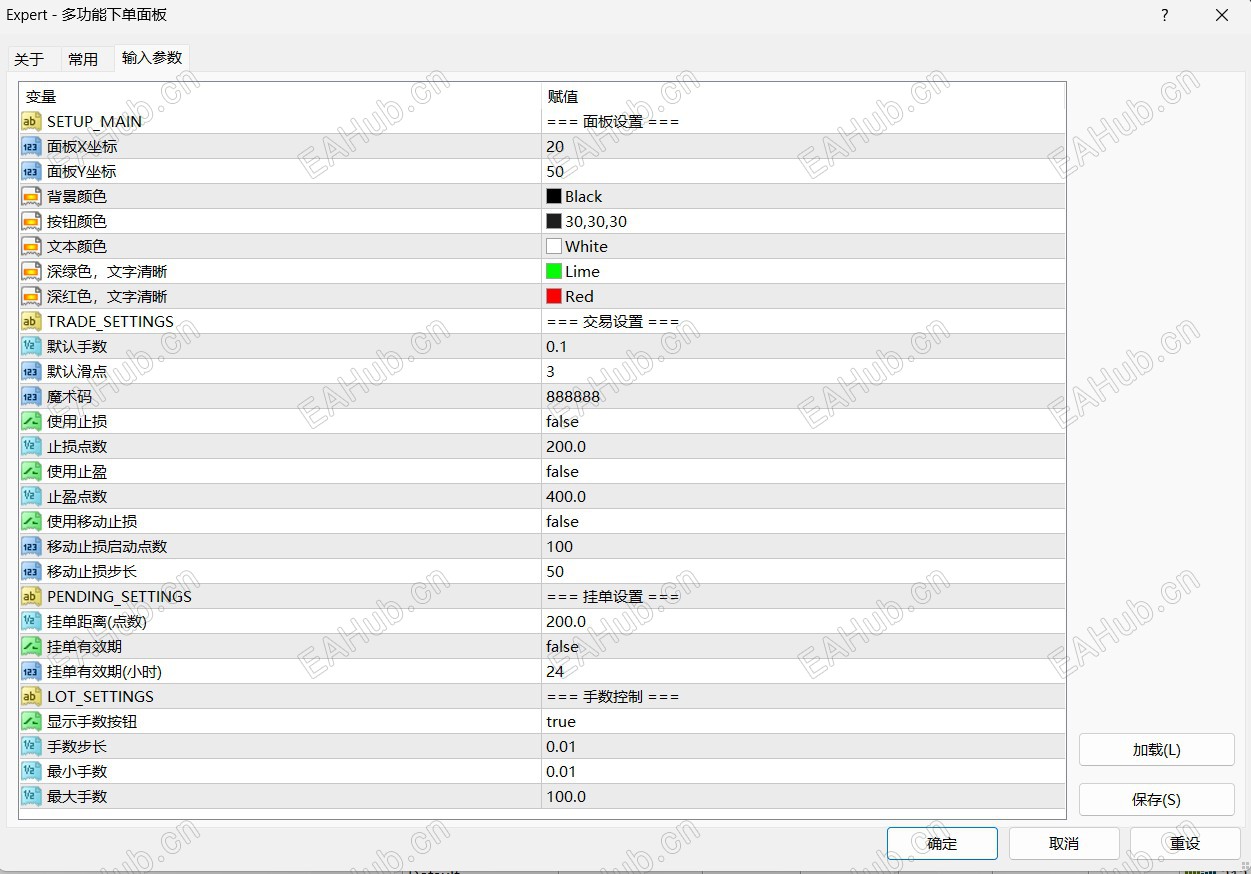This screenshot has width=1251, height=874.
Task: Click the 止盈点数 value 400.0
Action: (x=566, y=496)
